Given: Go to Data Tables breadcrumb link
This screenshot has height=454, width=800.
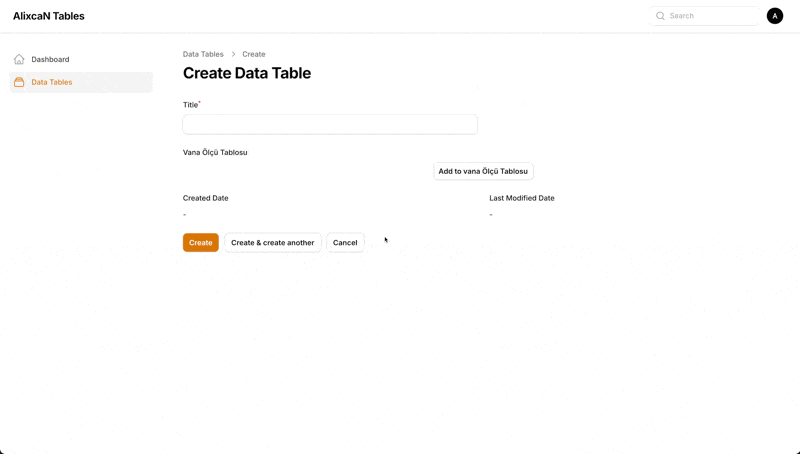Looking at the screenshot, I should point(203,54).
